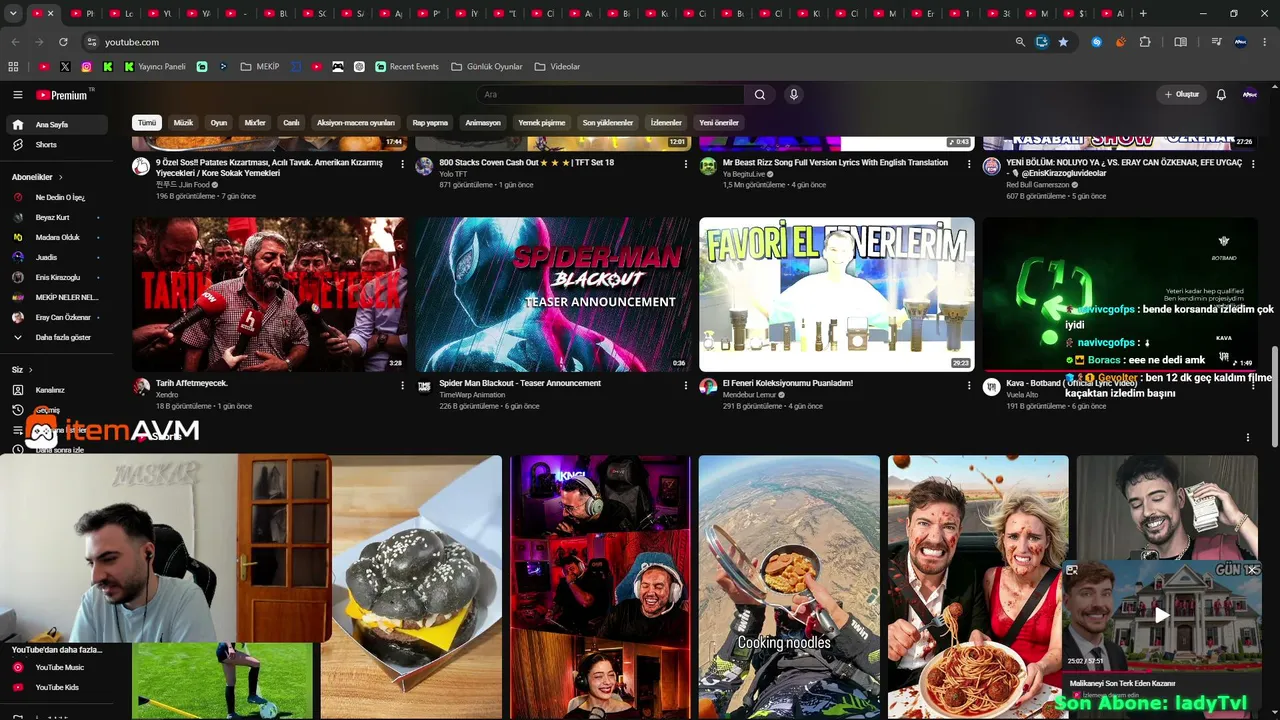This screenshot has height=720, width=1280.
Task: Open YouTube Kids link
Action: click(x=55, y=688)
